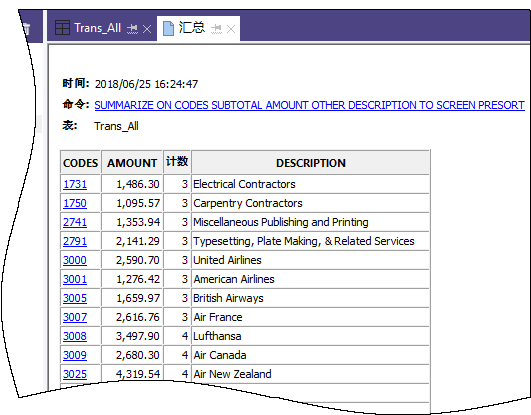531x415 pixels.
Task: Open code 1731 link
Action: pos(75,184)
